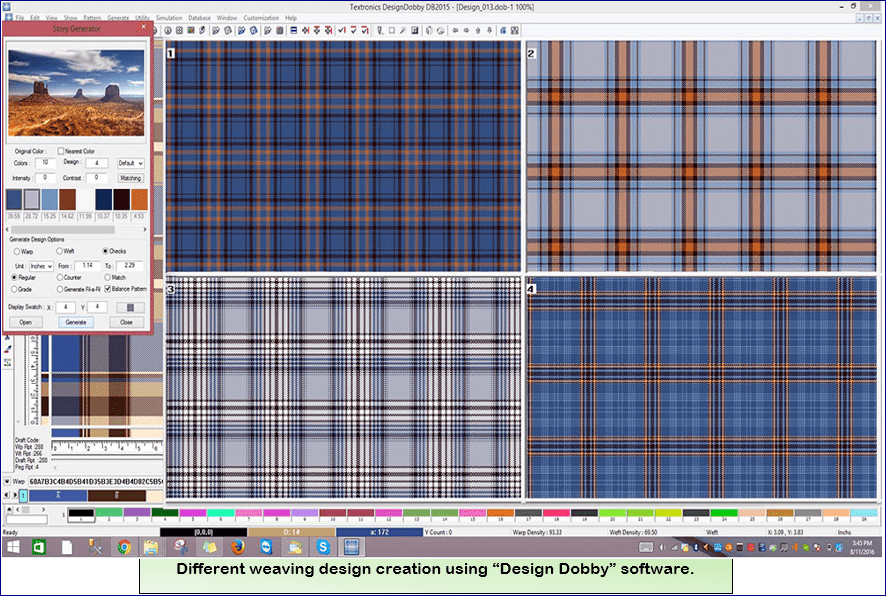The image size is (886, 596).
Task: Click the Open button in Story Generator
Action: tap(25, 322)
